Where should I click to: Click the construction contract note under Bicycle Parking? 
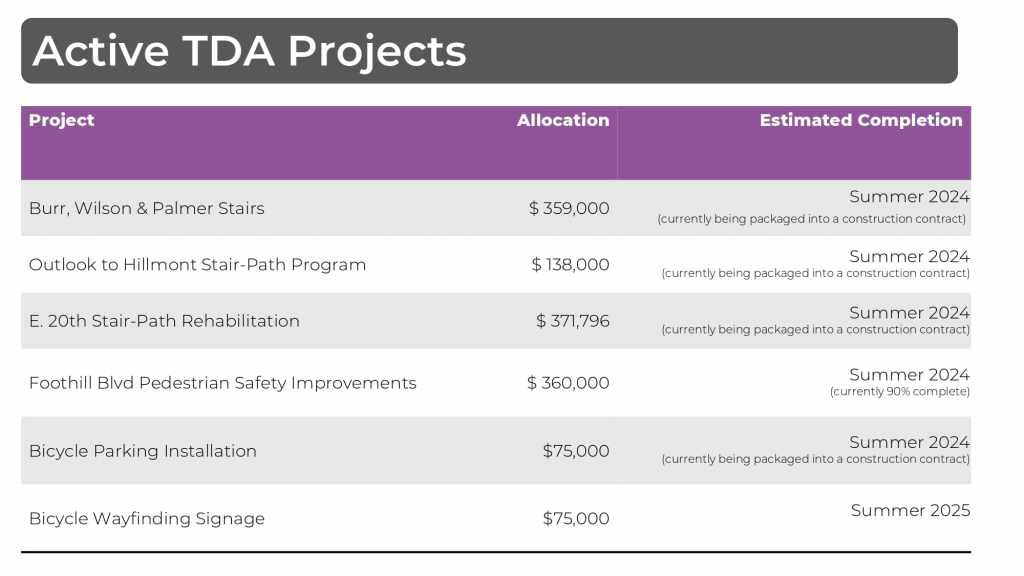click(815, 460)
